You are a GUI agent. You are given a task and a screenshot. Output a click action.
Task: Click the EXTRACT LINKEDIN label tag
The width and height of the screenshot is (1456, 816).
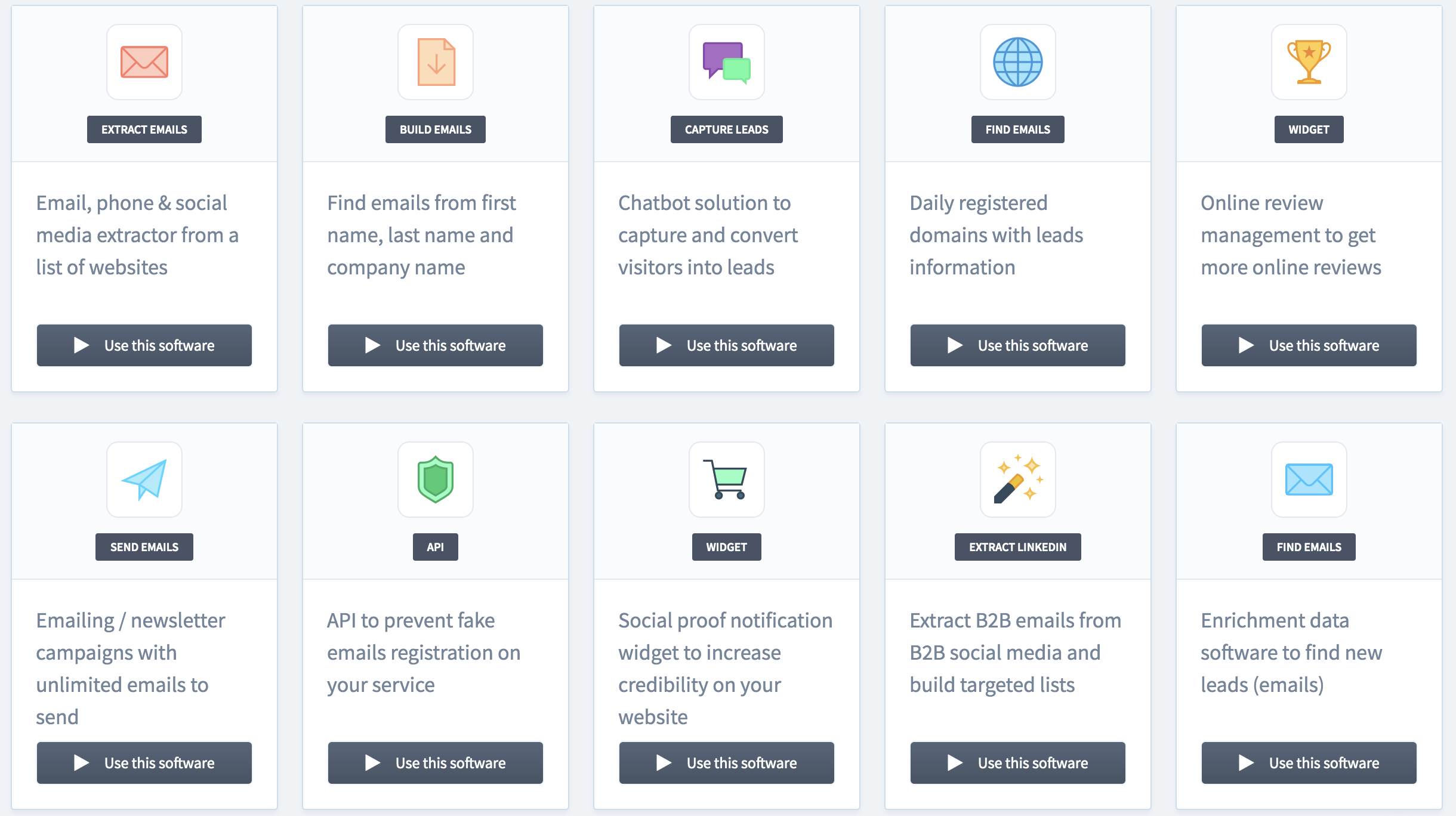1017,547
